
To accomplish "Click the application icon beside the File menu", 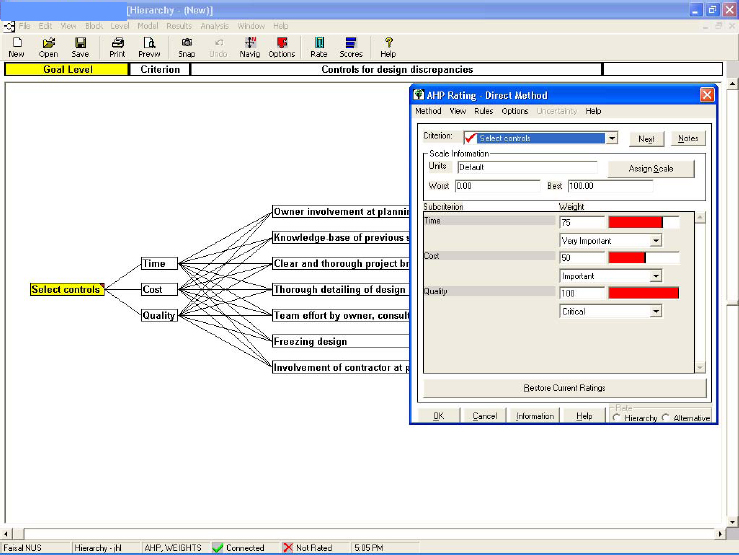I will 9,26.
